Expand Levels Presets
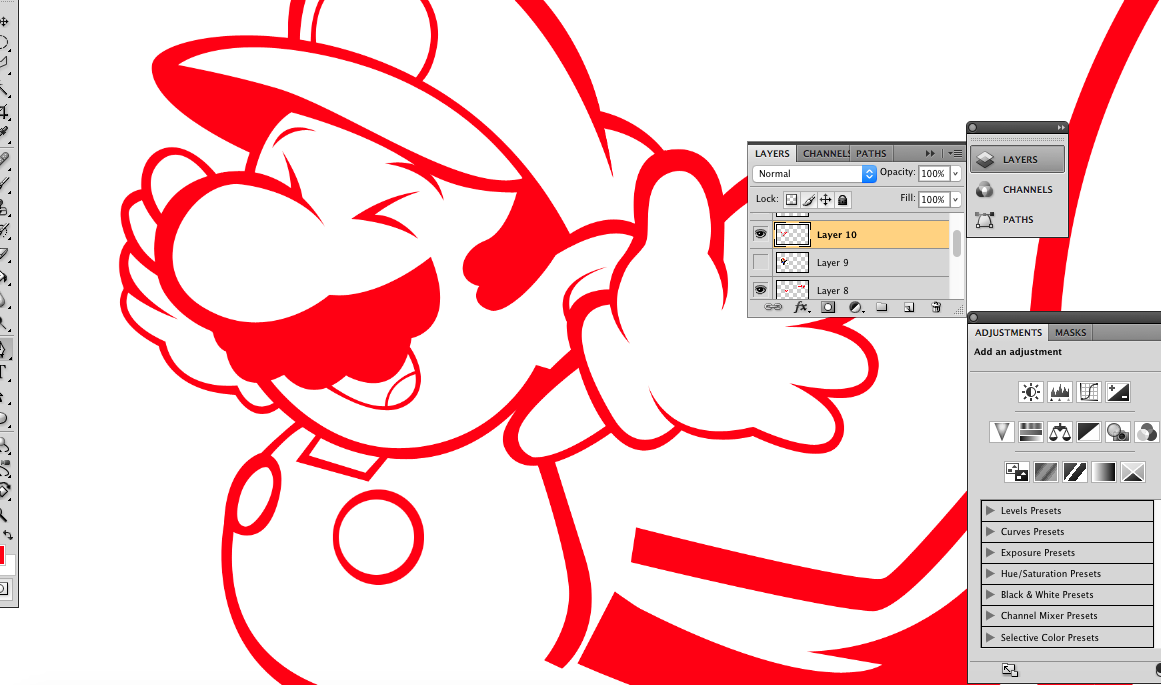1161x685 pixels. (991, 510)
